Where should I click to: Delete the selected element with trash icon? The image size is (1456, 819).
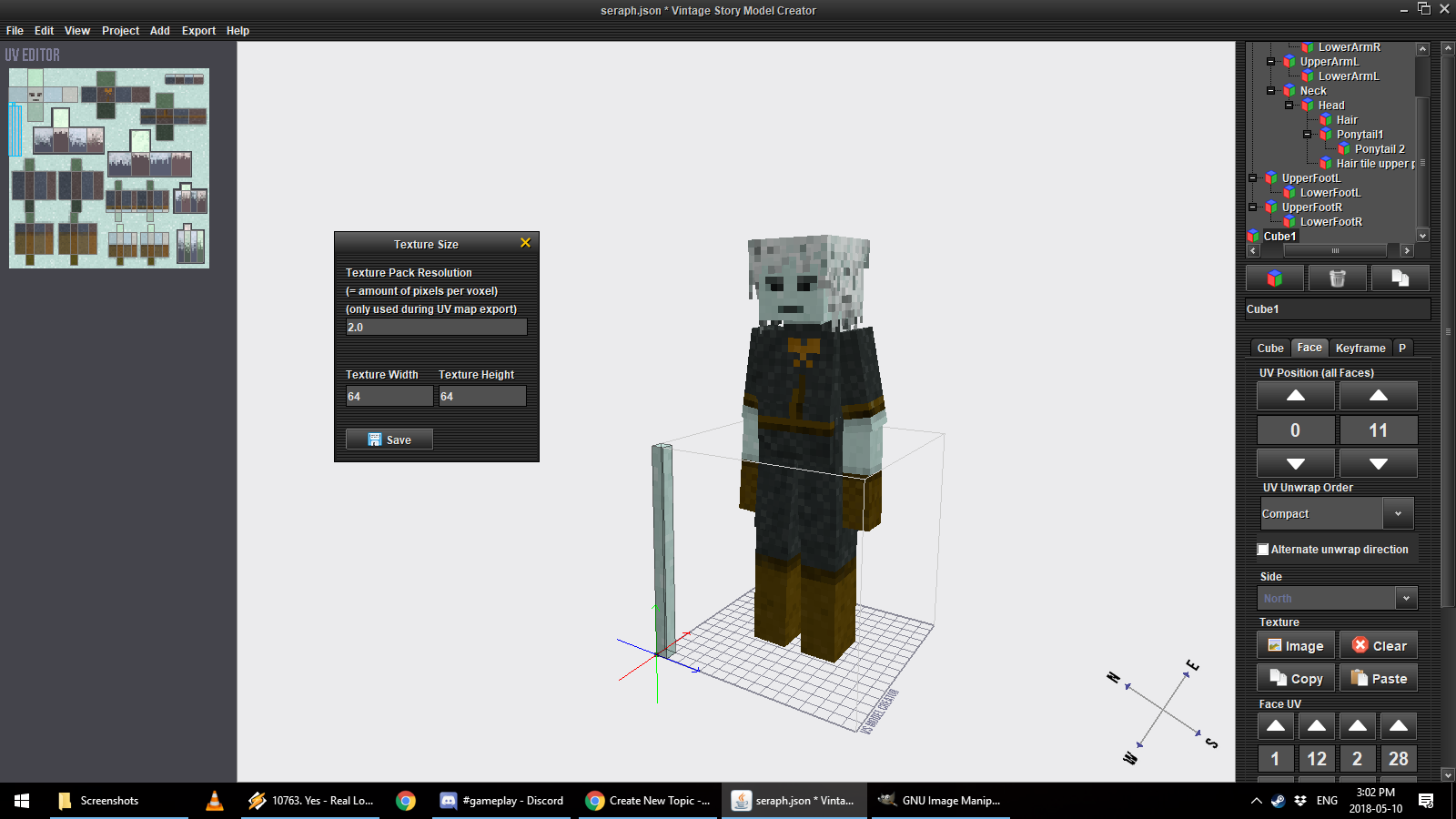(1337, 278)
